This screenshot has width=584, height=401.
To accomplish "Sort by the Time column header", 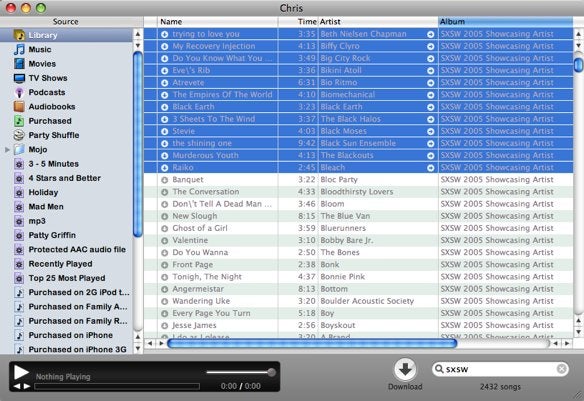I will tap(298, 22).
